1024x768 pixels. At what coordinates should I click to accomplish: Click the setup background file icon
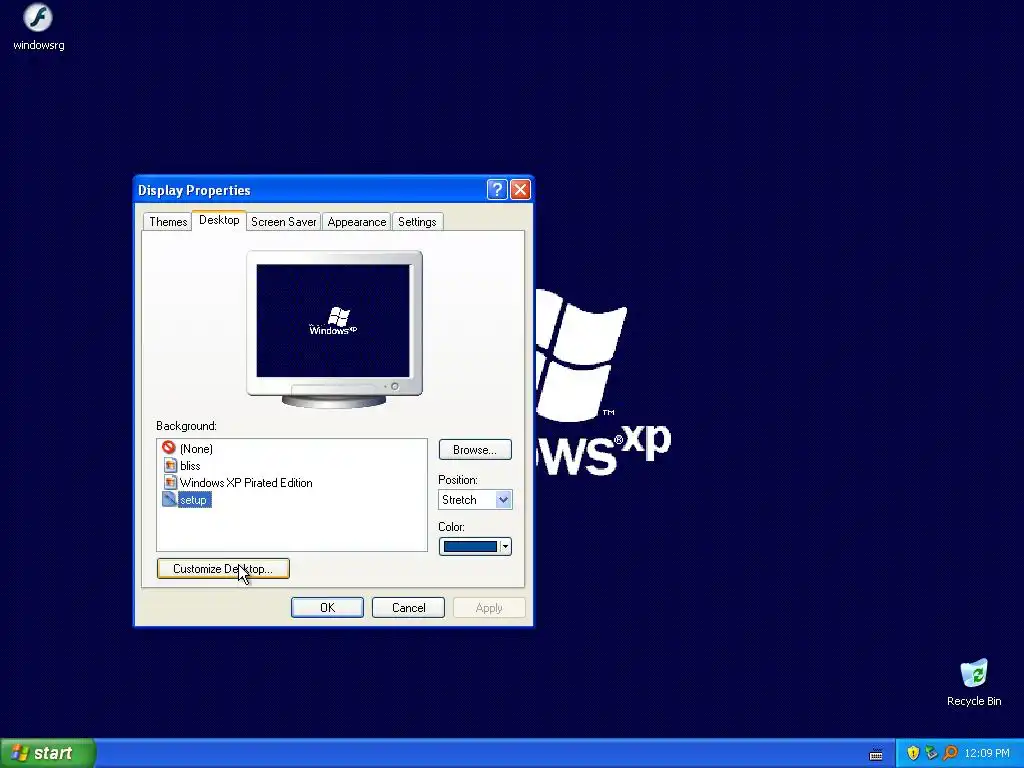click(x=169, y=499)
